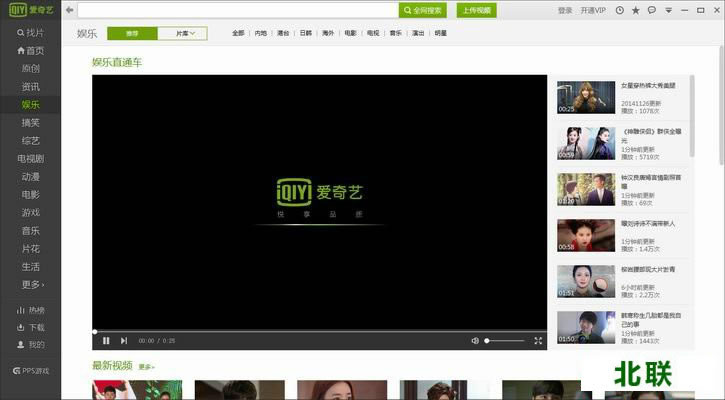
Task: Open the title bar menu dropdown arrow
Action: (x=667, y=10)
